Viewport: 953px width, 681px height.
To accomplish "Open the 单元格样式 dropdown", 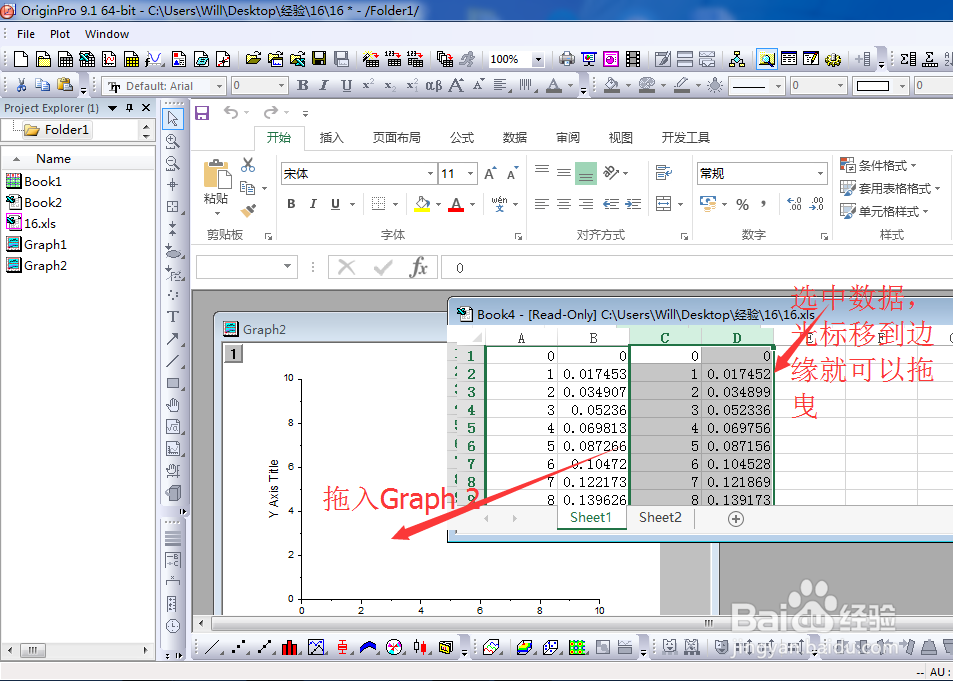I will (884, 212).
